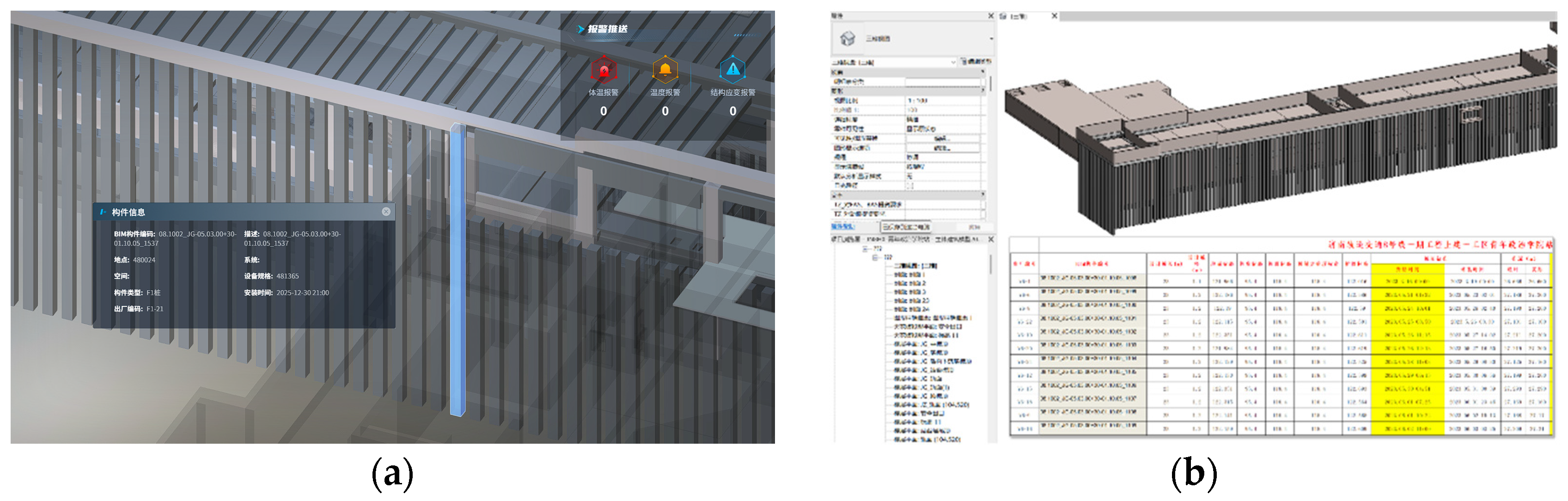Select the highlighted blue pile in model
The height and width of the screenshot is (501, 1568).
pos(457,268)
